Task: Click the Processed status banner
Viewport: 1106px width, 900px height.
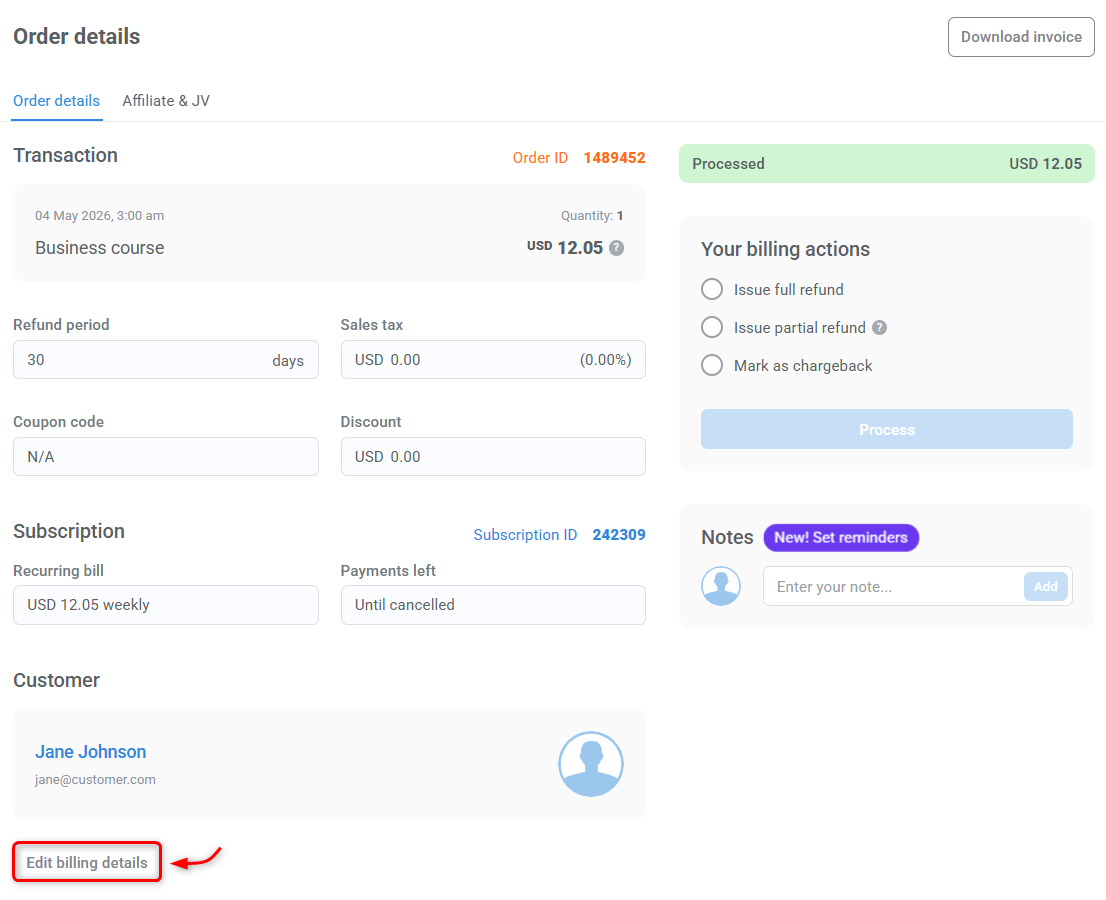Action: [x=887, y=164]
